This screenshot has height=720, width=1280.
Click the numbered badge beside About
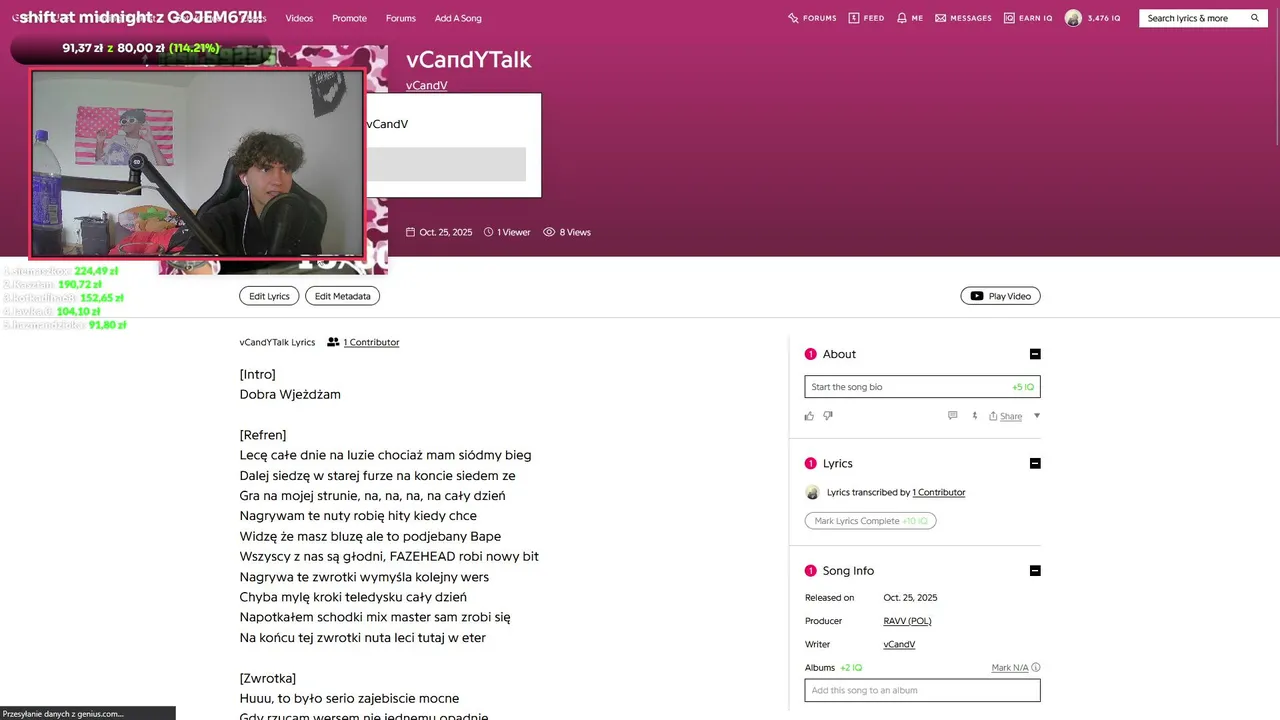pos(811,354)
